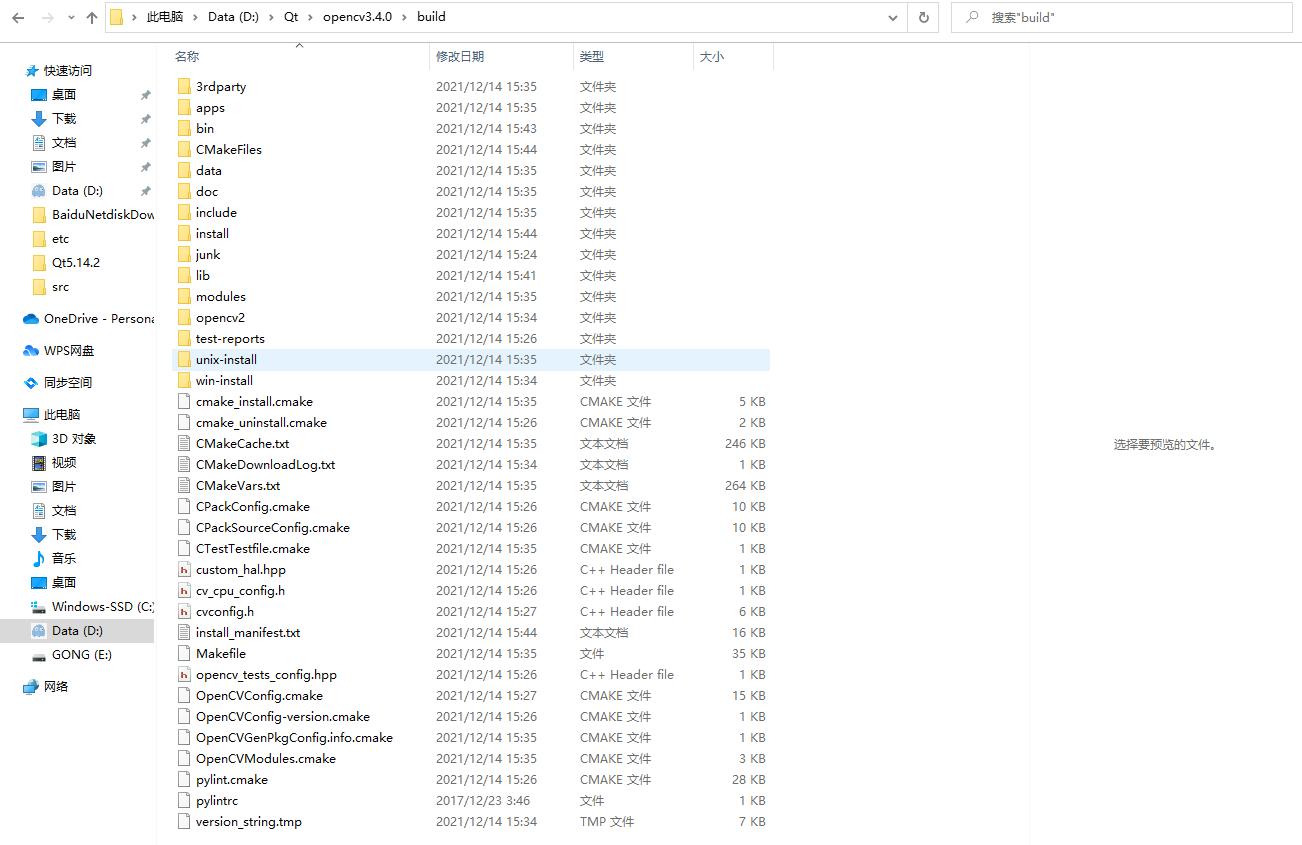Select the Makefile file icon
The image size is (1302, 845).
click(184, 654)
